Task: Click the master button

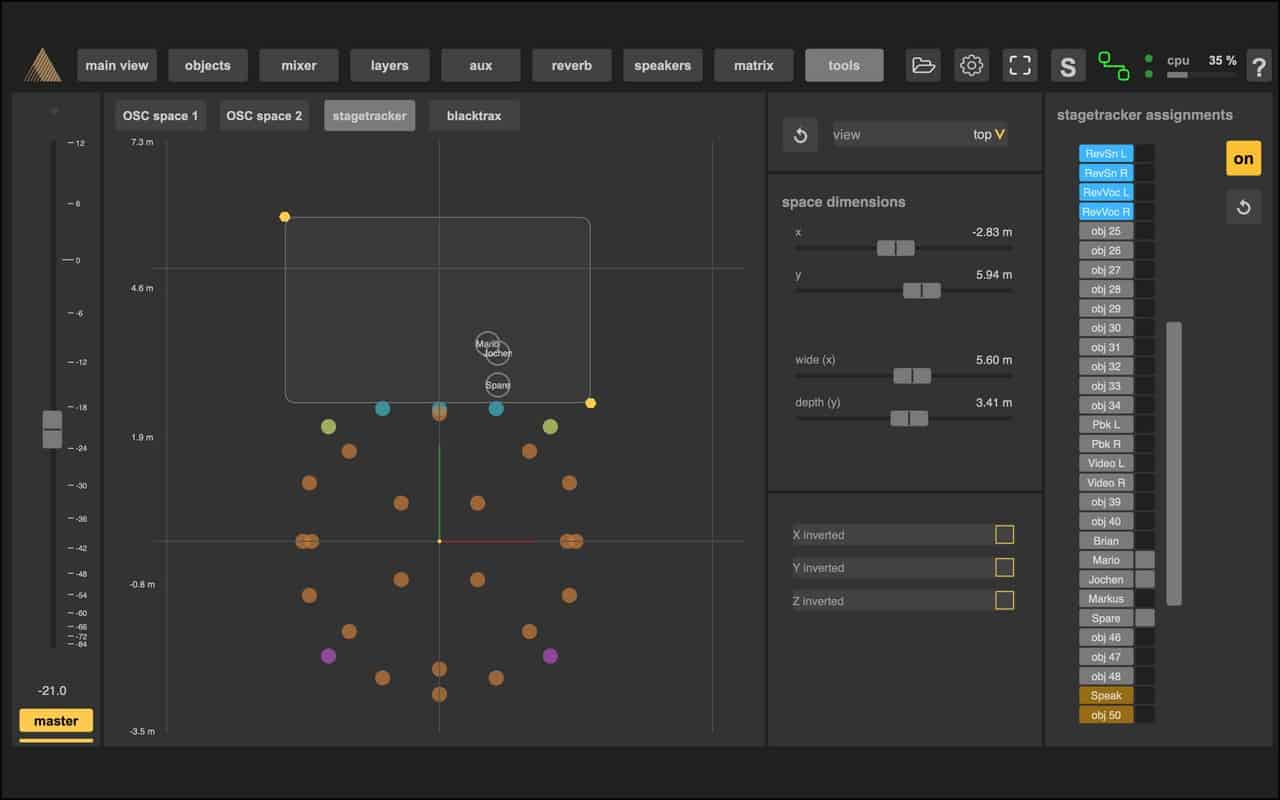Action: (56, 721)
